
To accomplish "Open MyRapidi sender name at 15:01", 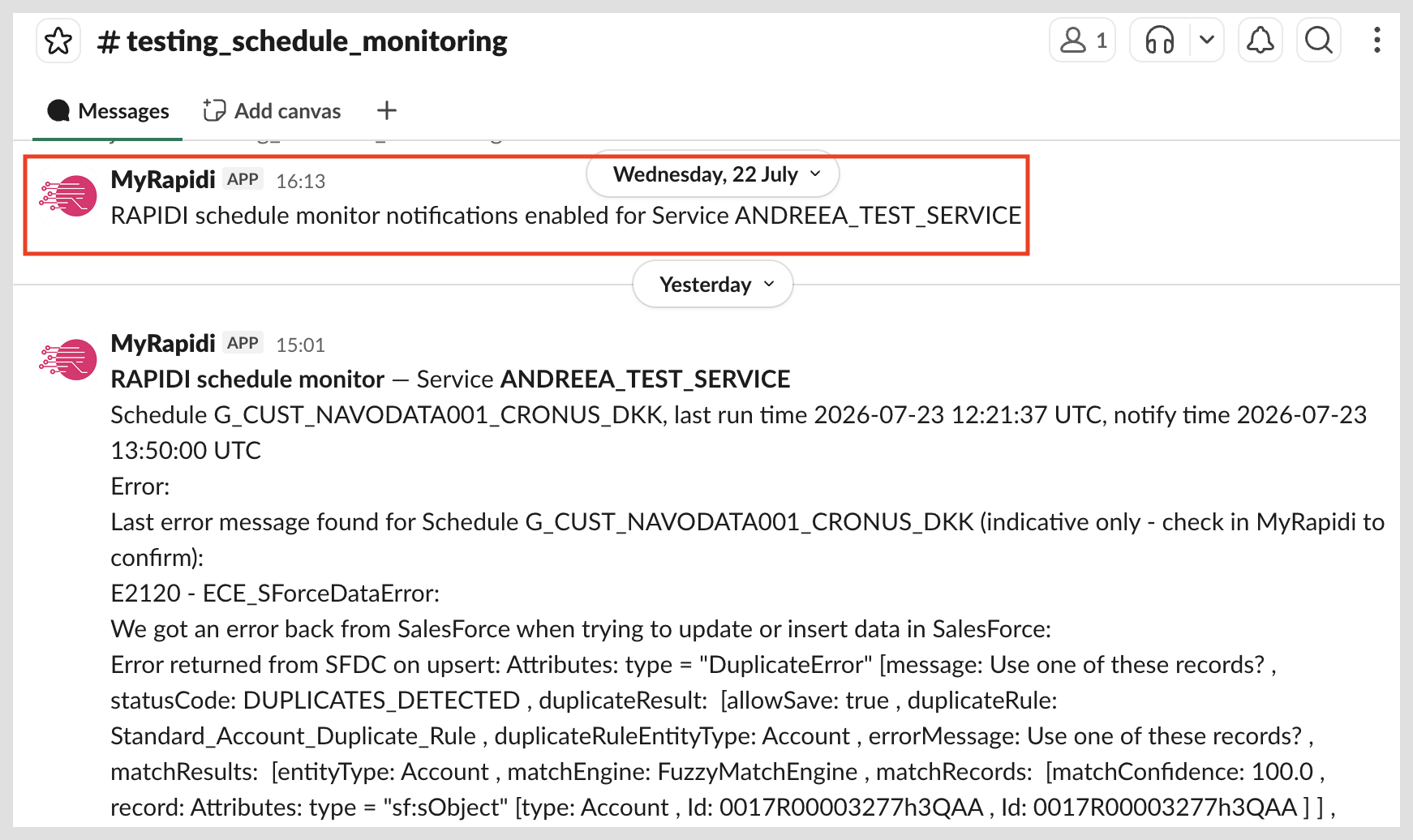I will point(163,343).
